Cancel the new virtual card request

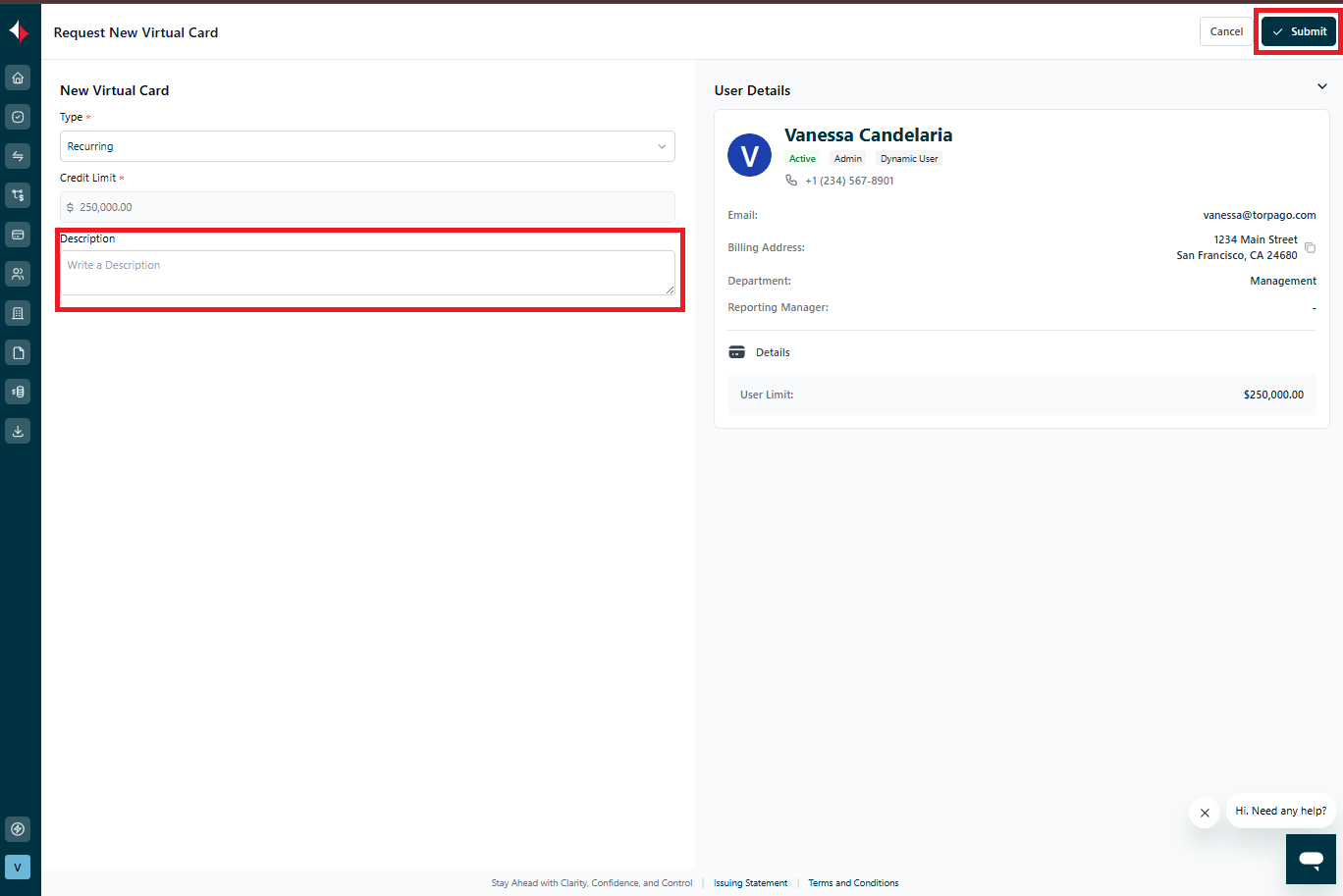pyautogui.click(x=1226, y=31)
